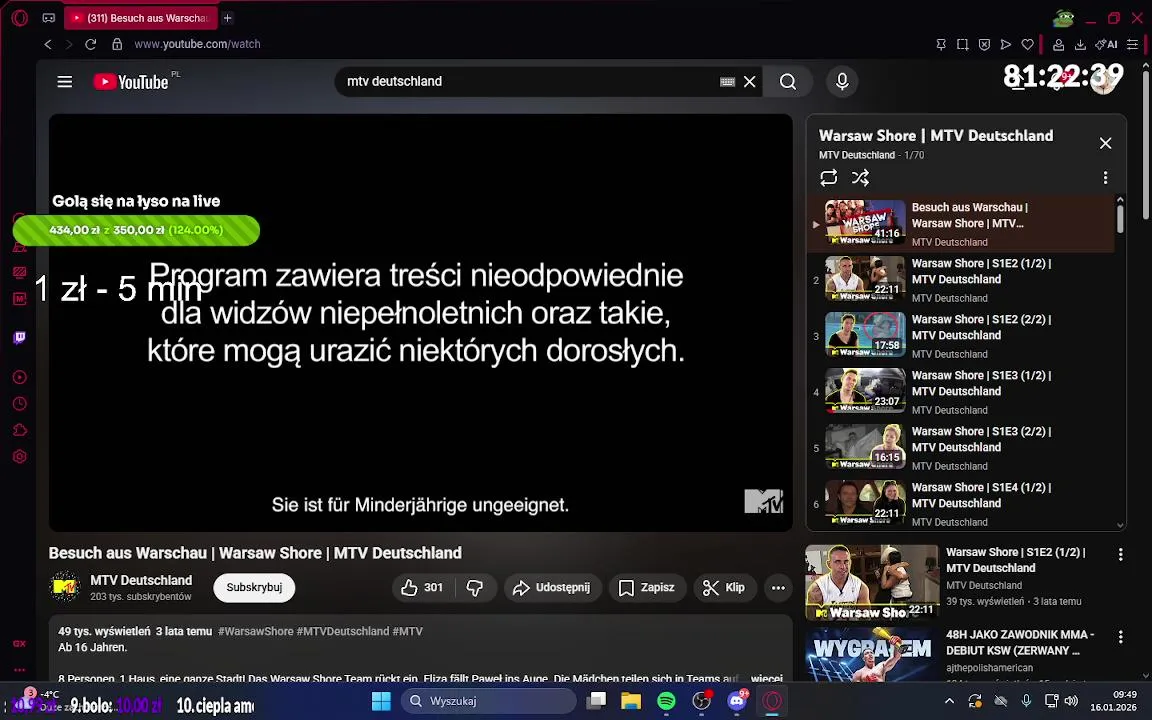Open sidebar history clock icon
Viewport: 1152px width, 720px height.
pyautogui.click(x=20, y=403)
